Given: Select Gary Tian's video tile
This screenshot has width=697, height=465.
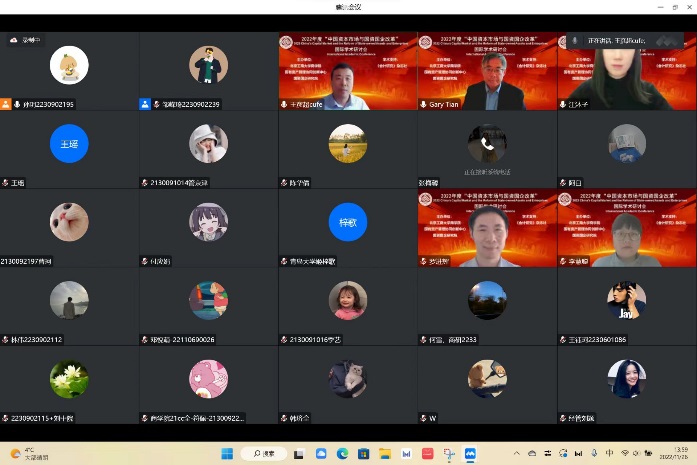Looking at the screenshot, I should point(487,70).
